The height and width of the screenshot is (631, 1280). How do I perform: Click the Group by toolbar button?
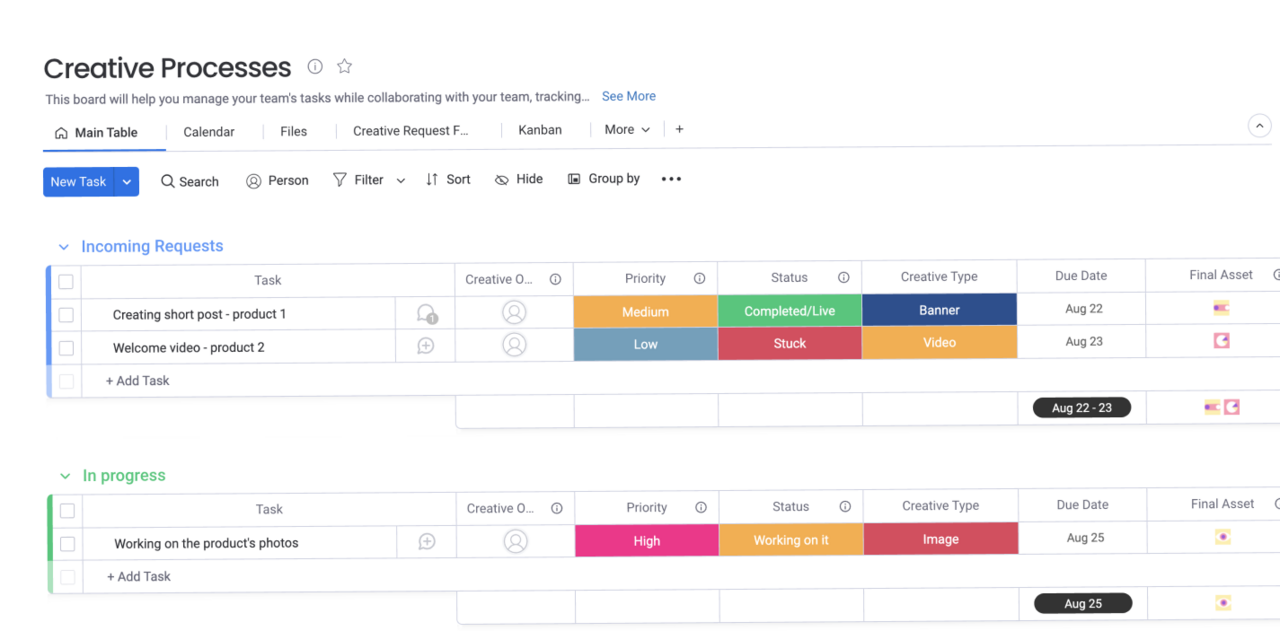[x=604, y=179]
